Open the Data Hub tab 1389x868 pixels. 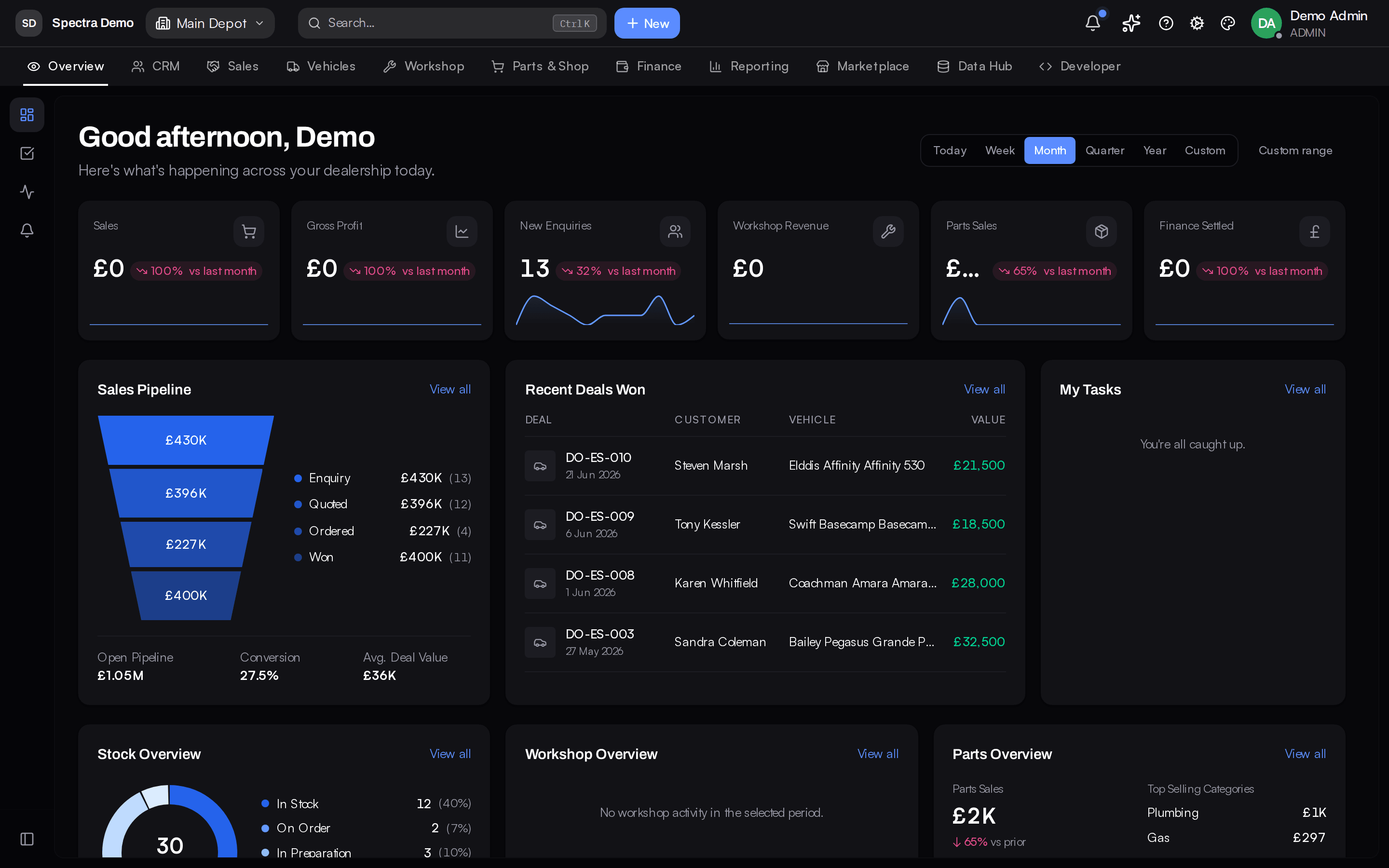(974, 67)
